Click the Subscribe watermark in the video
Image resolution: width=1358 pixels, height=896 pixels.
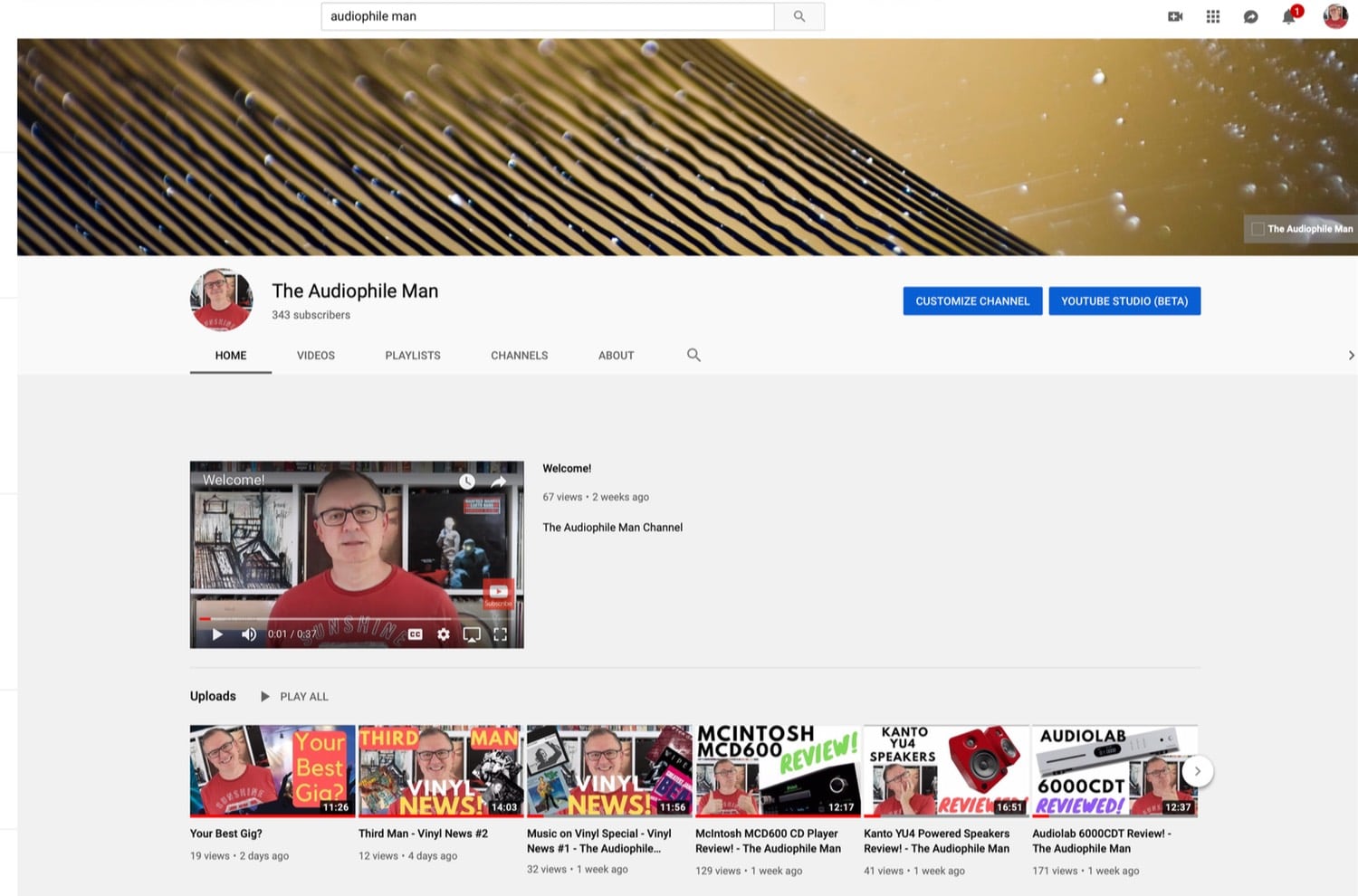point(498,594)
